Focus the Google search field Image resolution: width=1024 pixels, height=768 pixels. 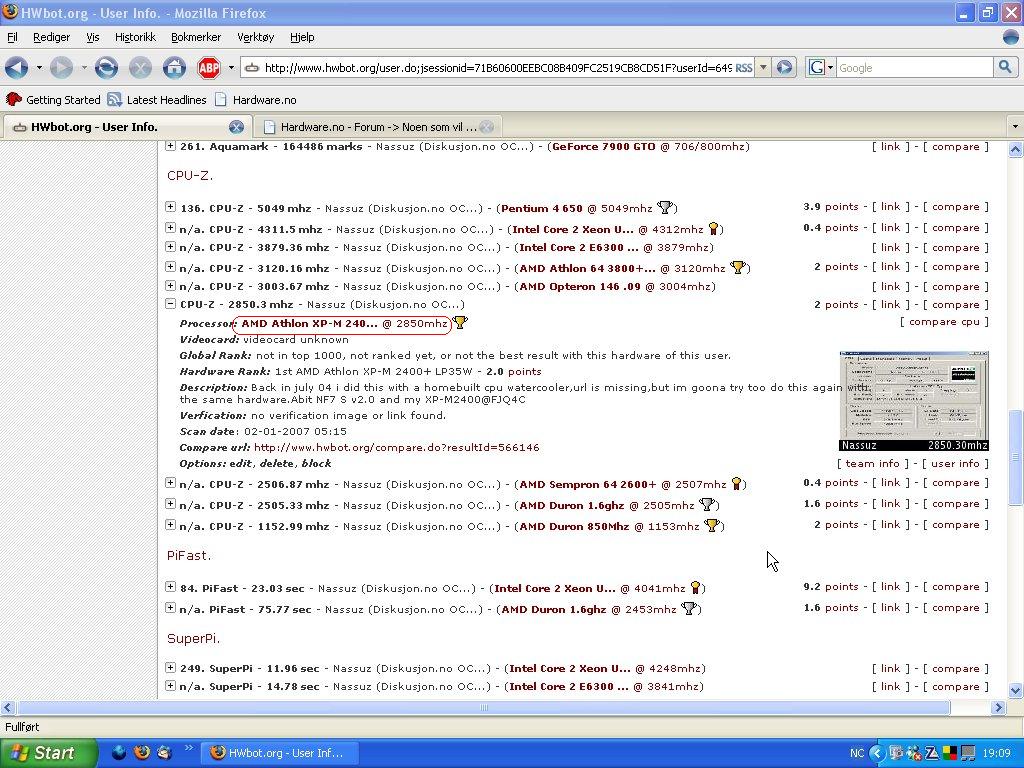tap(914, 68)
